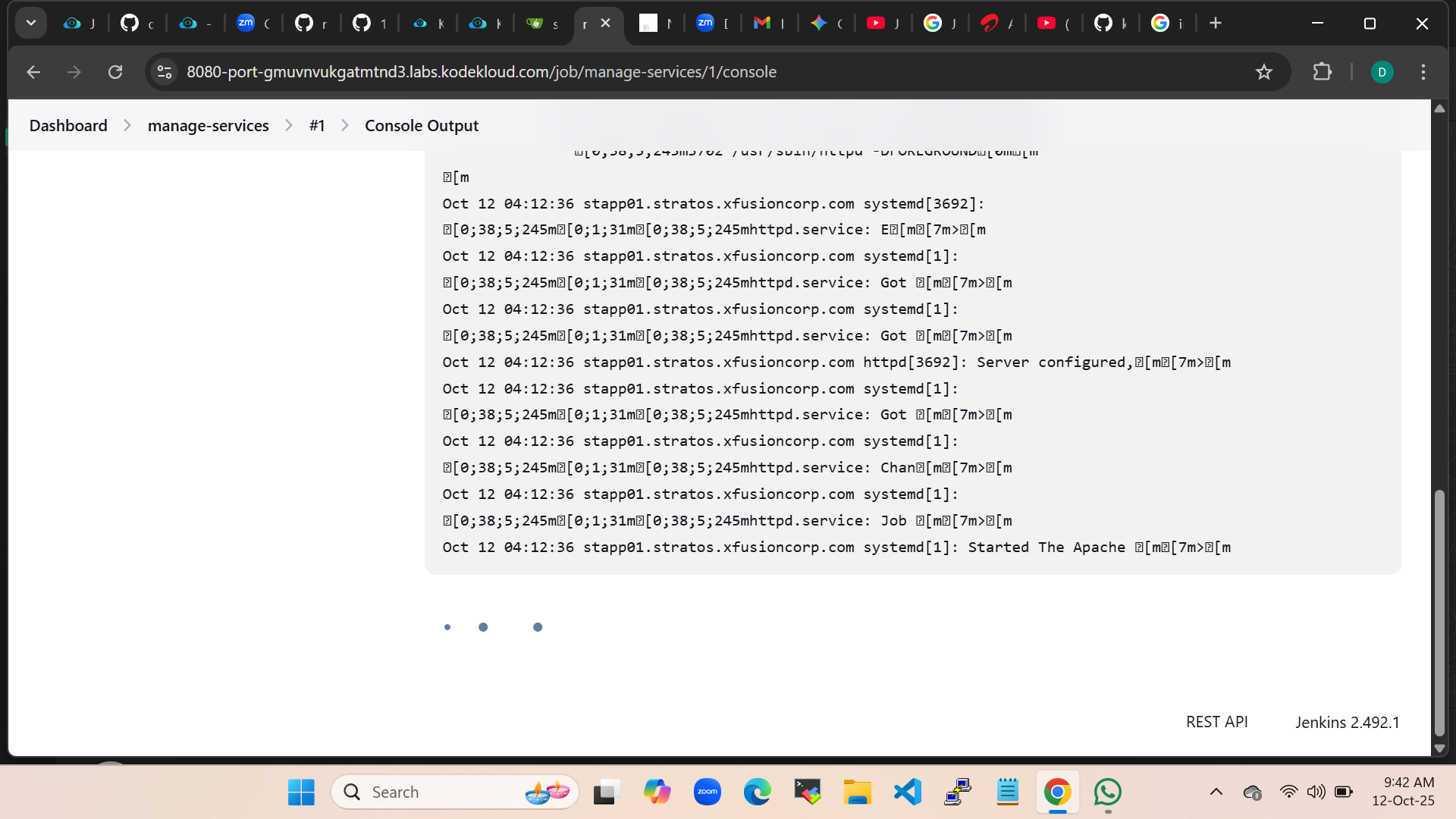The image size is (1456, 819).
Task: Go to Dashboard breadcrumb link
Action: [68, 126]
